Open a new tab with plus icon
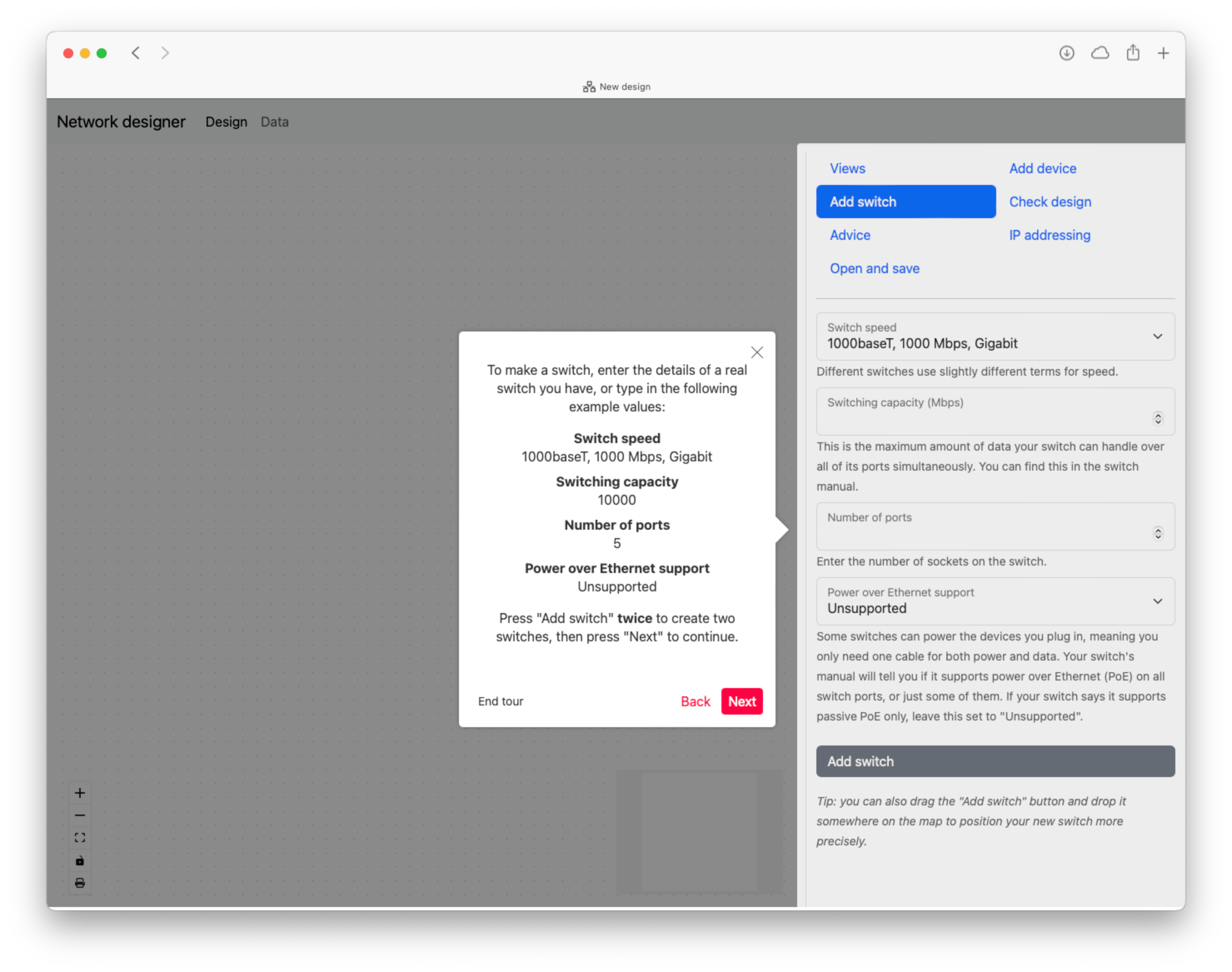The image size is (1232, 972). click(1163, 53)
